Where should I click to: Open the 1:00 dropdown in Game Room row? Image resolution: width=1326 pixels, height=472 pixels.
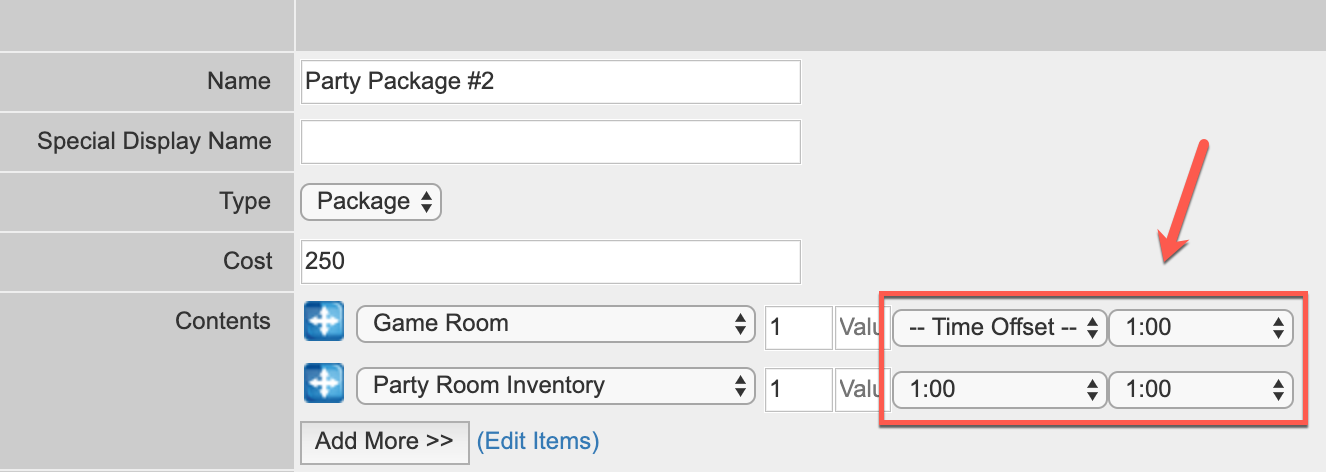click(1201, 328)
